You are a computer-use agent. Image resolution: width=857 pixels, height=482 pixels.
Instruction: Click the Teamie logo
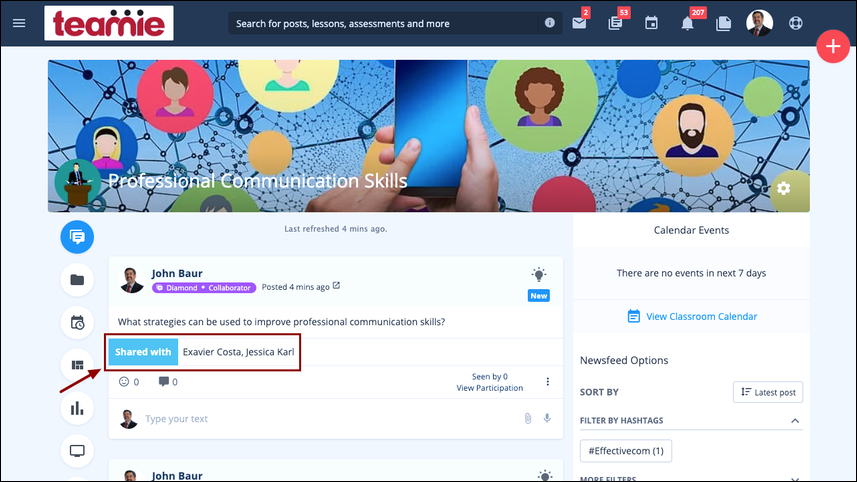(x=109, y=23)
